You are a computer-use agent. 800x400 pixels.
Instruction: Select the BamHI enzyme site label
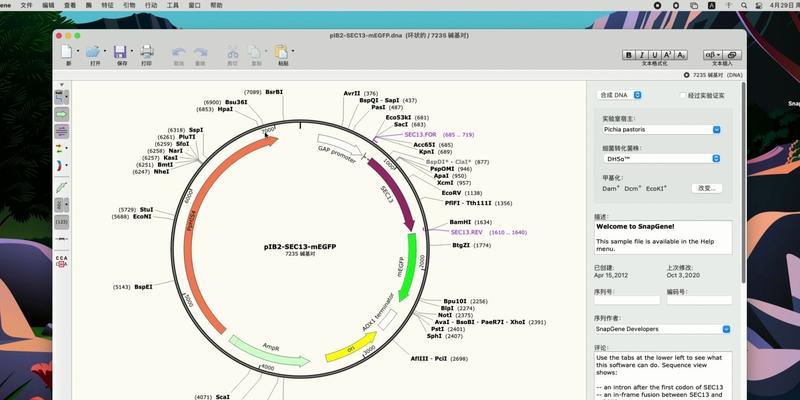pyautogui.click(x=460, y=222)
